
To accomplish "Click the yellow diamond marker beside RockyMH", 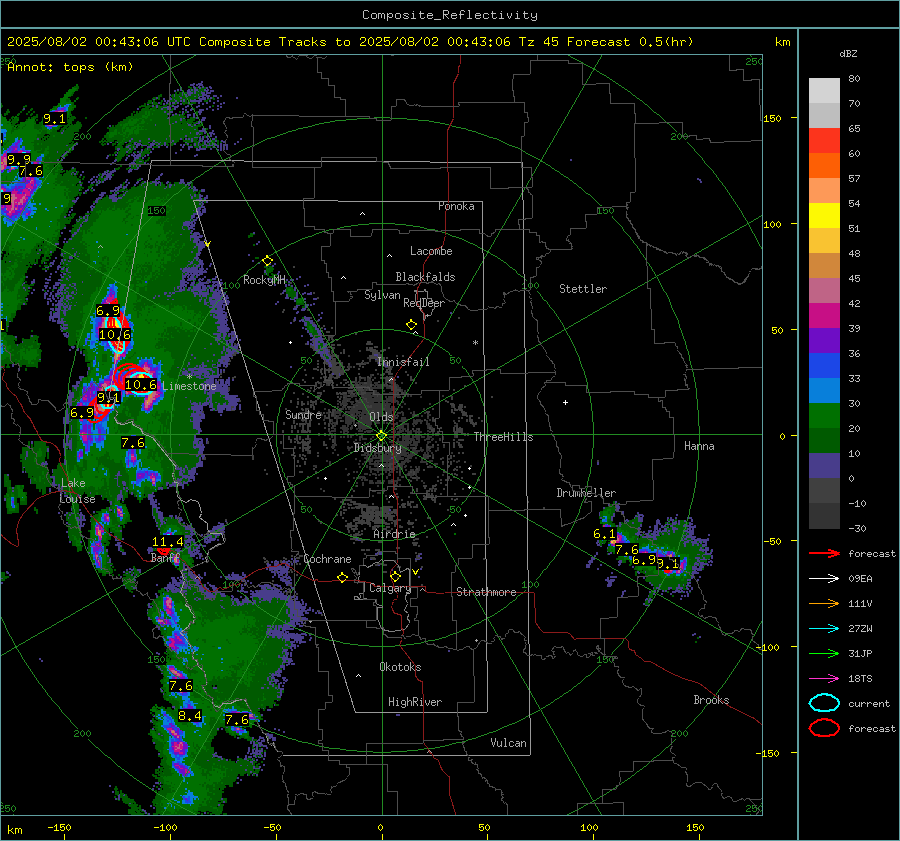I will click(x=267, y=261).
